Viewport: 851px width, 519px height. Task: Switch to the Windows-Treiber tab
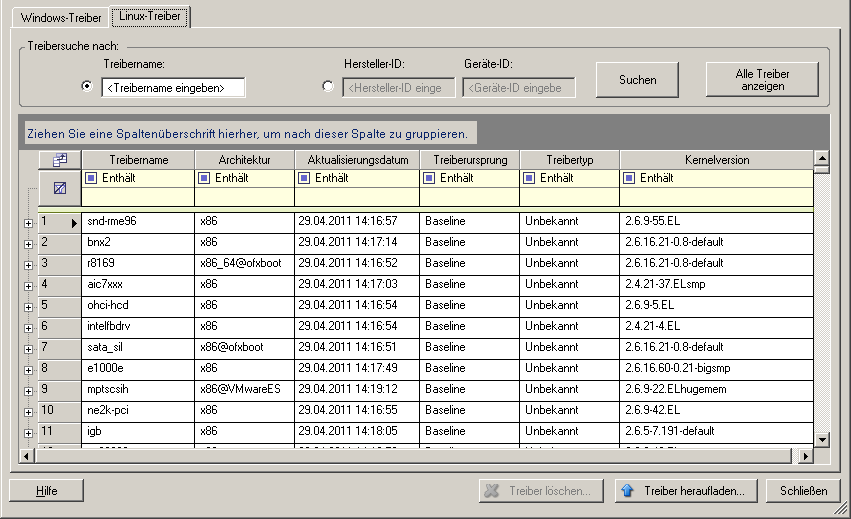coord(56,17)
